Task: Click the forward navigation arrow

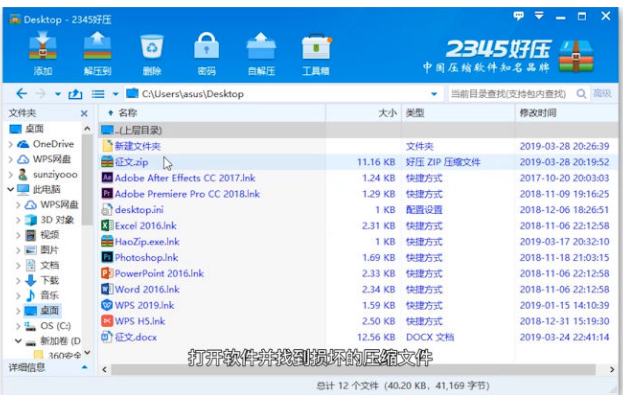Action: tap(40, 94)
